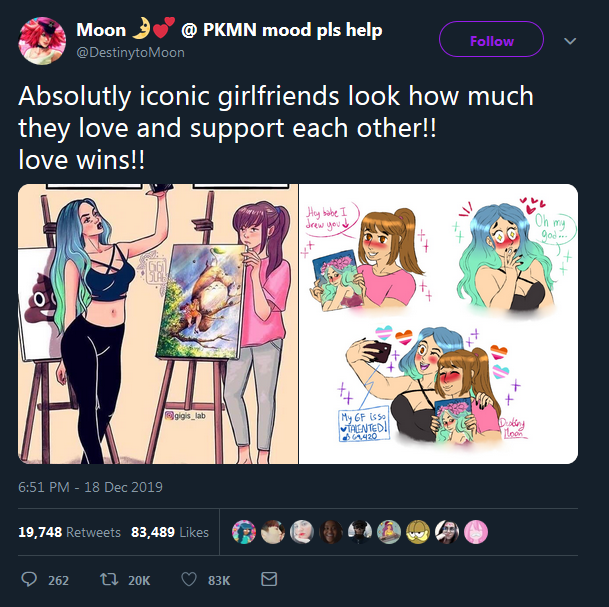Image resolution: width=609 pixels, height=607 pixels.
Task: Open the 6:51 PM - 18 Dec 2019 timestamp
Action: pos(90,487)
